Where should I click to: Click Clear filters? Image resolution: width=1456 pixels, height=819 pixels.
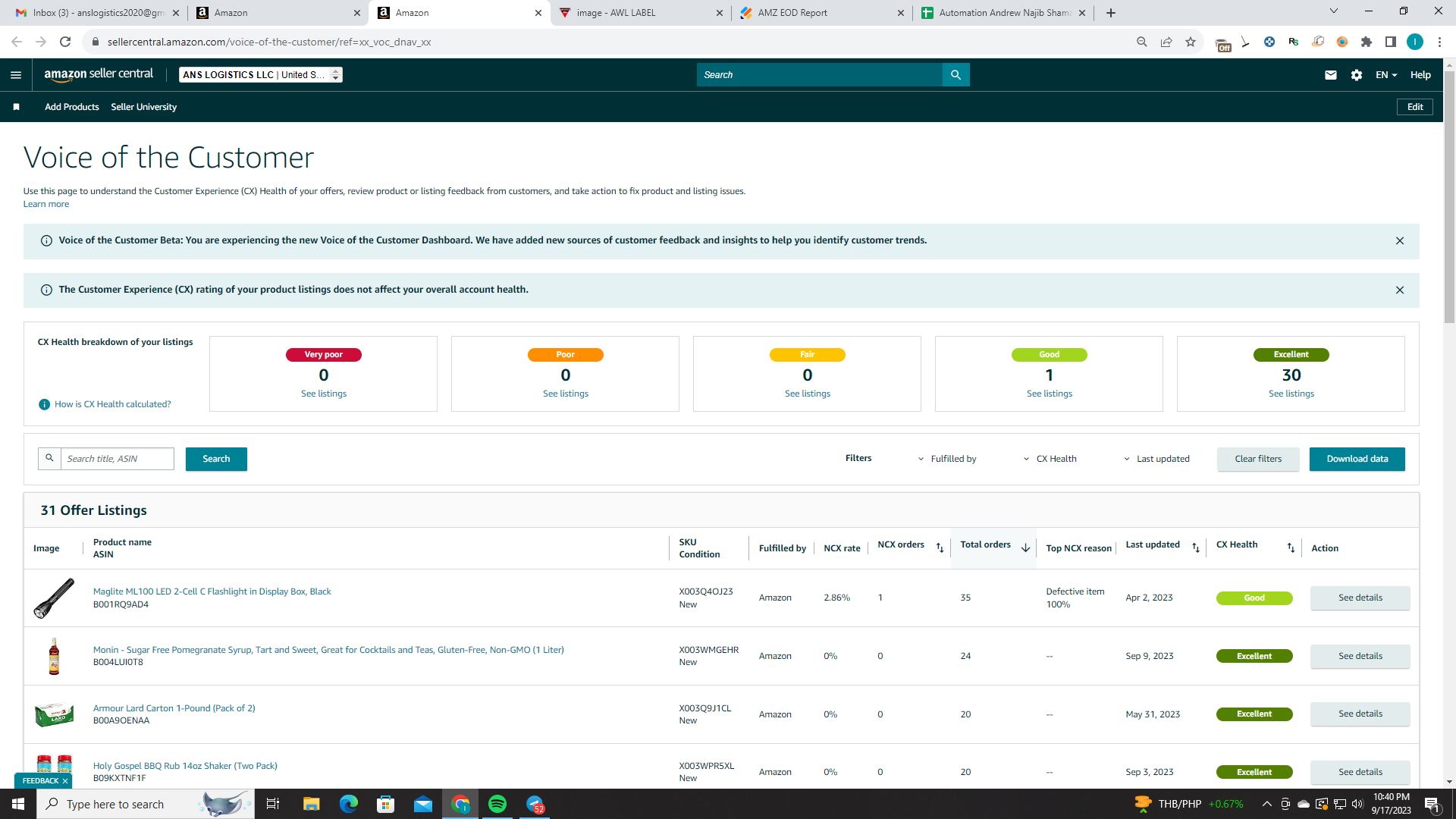[1258, 459]
